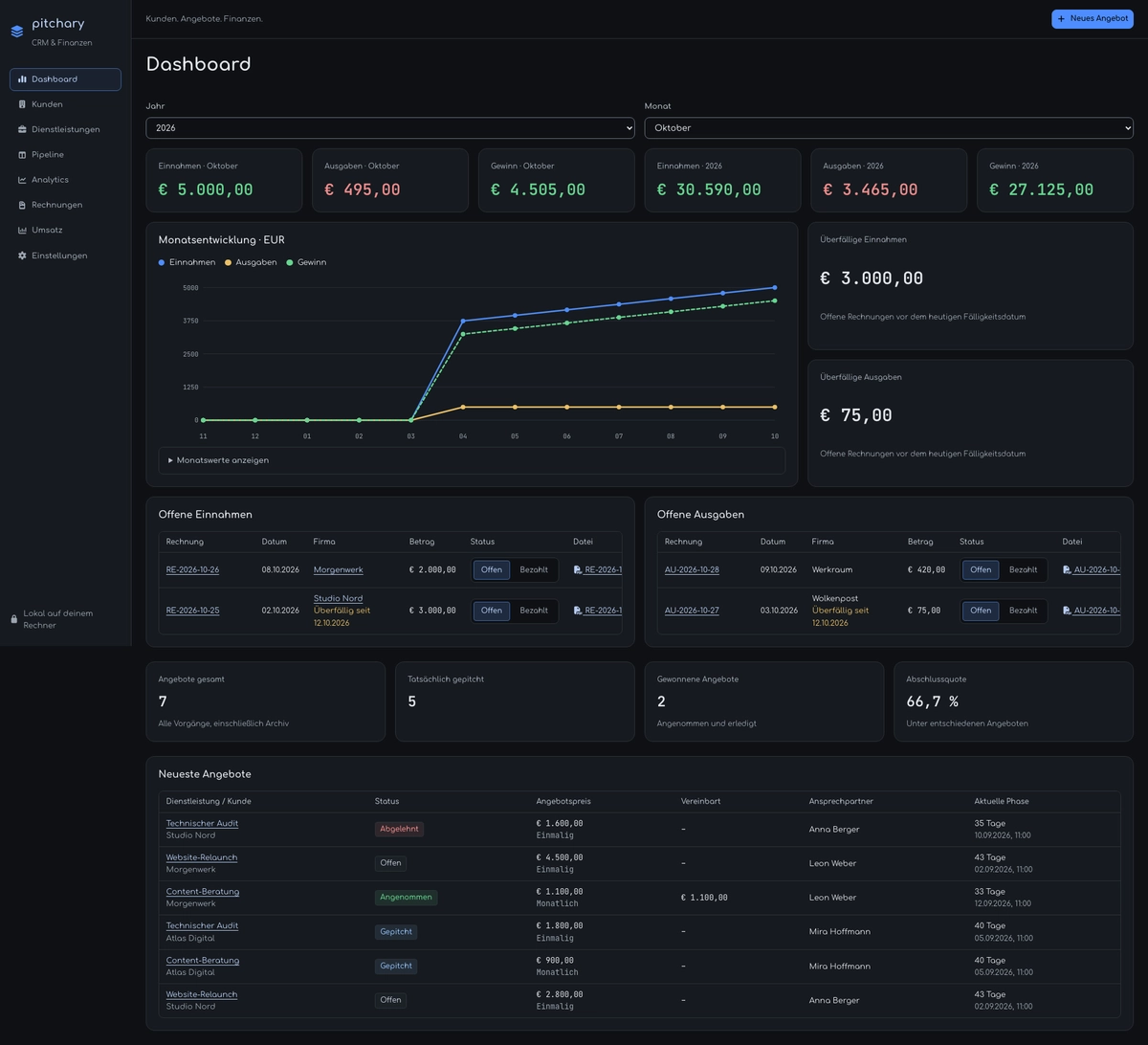Click the Analytics line chart icon

tap(22, 180)
